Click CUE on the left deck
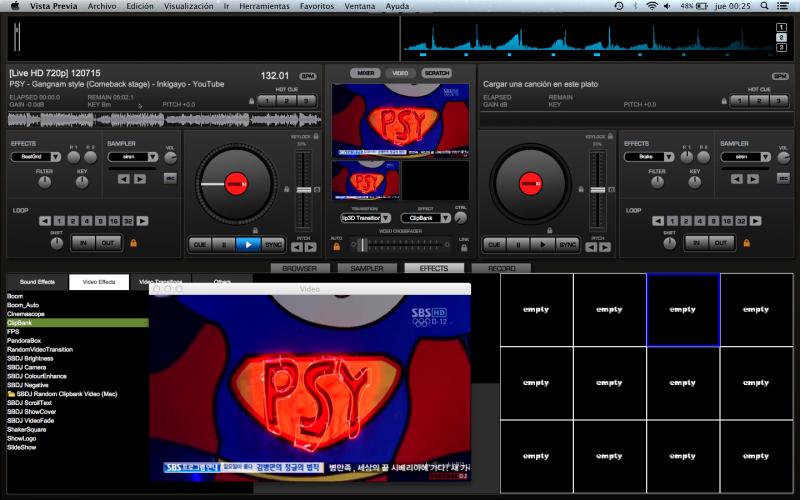 coord(200,245)
